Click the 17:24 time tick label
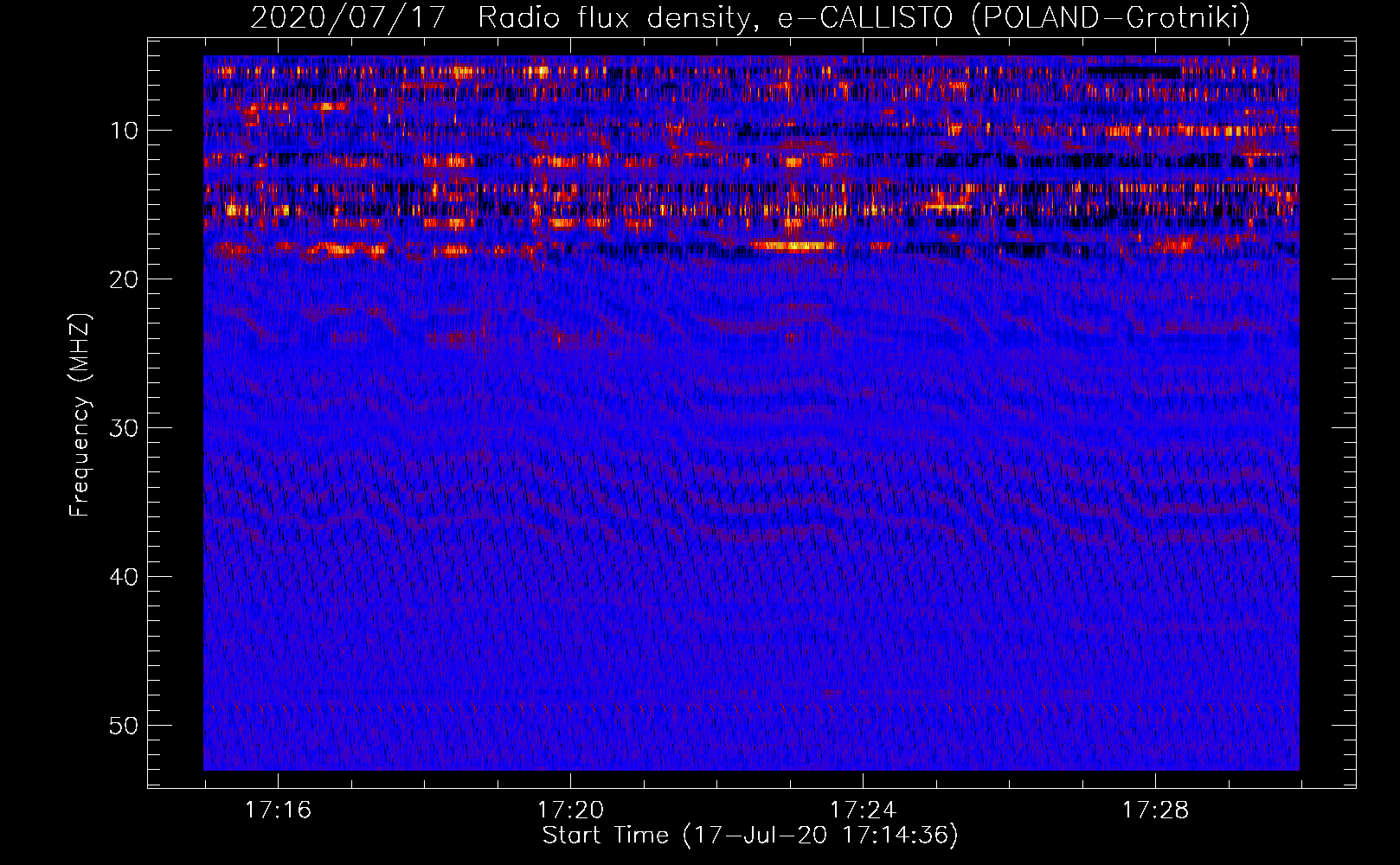1400x865 pixels. 863,811
